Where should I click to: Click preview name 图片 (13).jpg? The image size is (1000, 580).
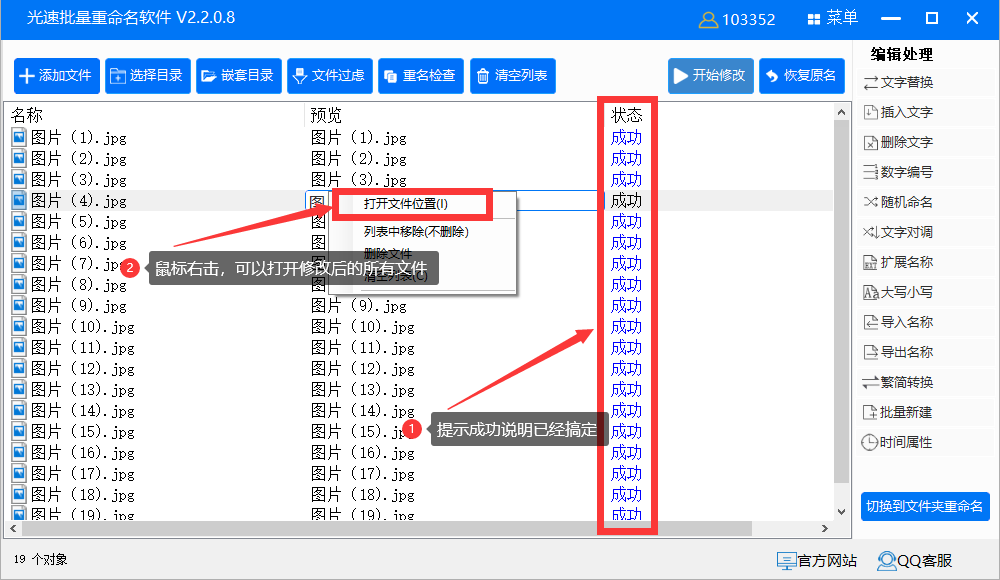click(363, 390)
